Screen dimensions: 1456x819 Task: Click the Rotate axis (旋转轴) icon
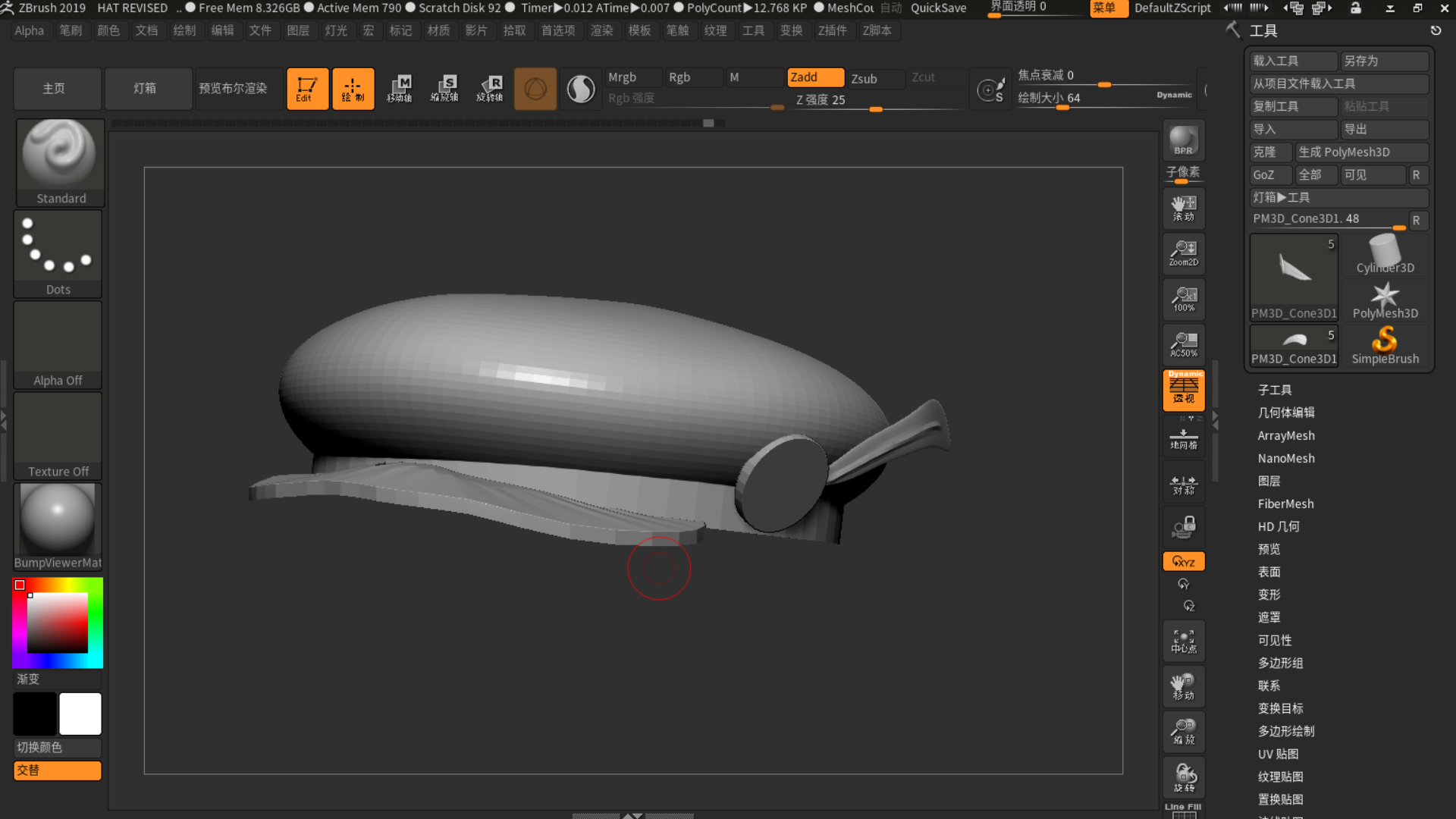(x=490, y=89)
